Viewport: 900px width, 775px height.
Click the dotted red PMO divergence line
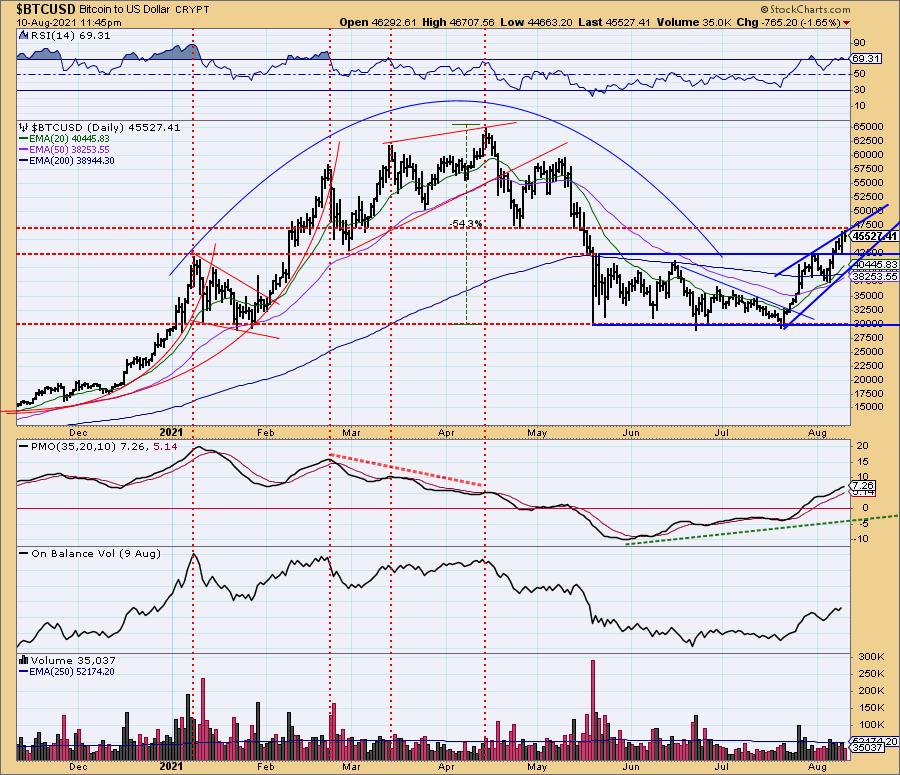pyautogui.click(x=406, y=471)
